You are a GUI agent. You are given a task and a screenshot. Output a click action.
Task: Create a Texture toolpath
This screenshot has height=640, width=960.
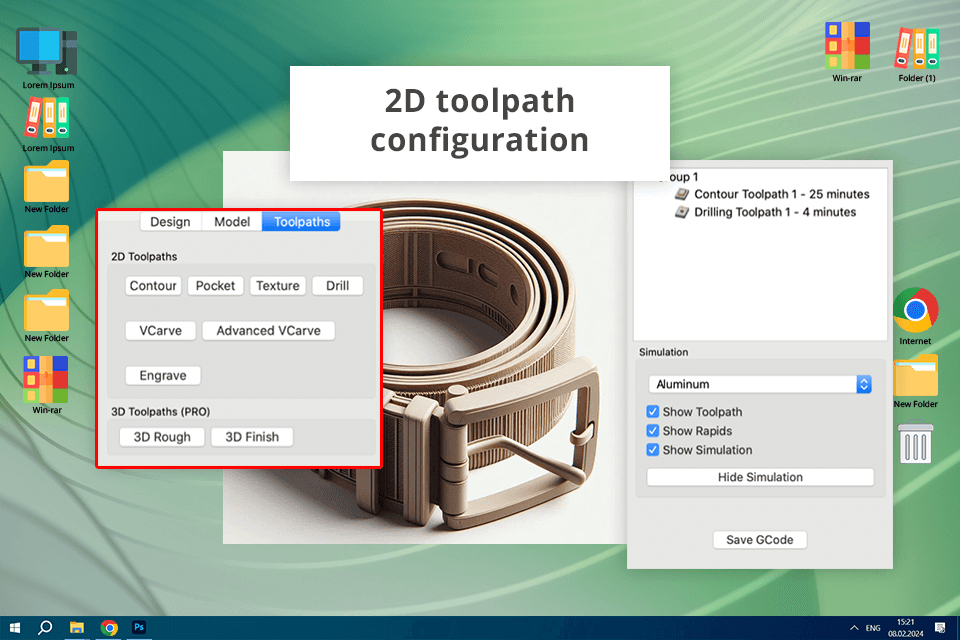tap(278, 286)
